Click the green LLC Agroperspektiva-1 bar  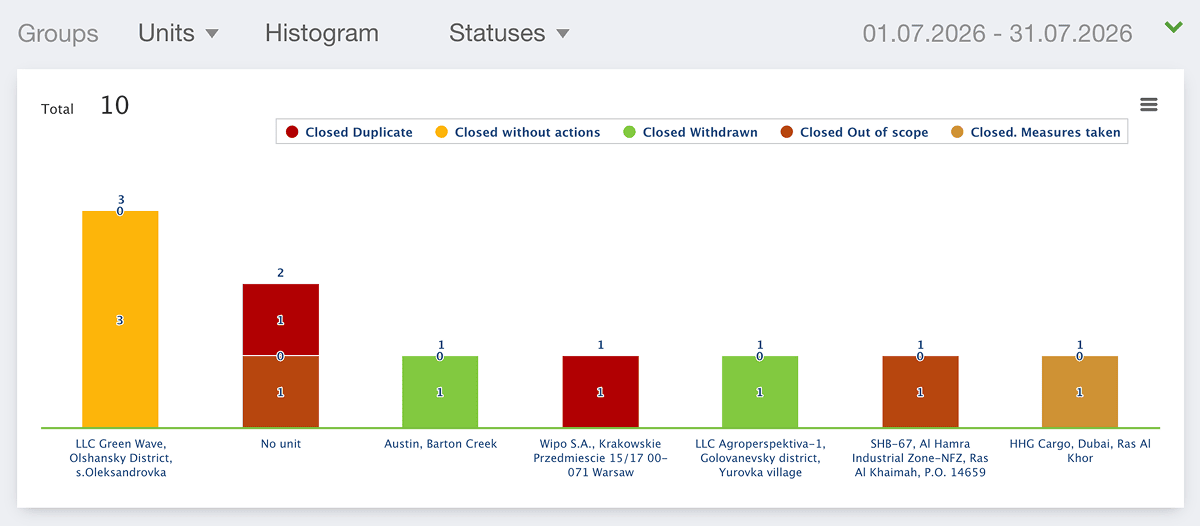point(760,392)
